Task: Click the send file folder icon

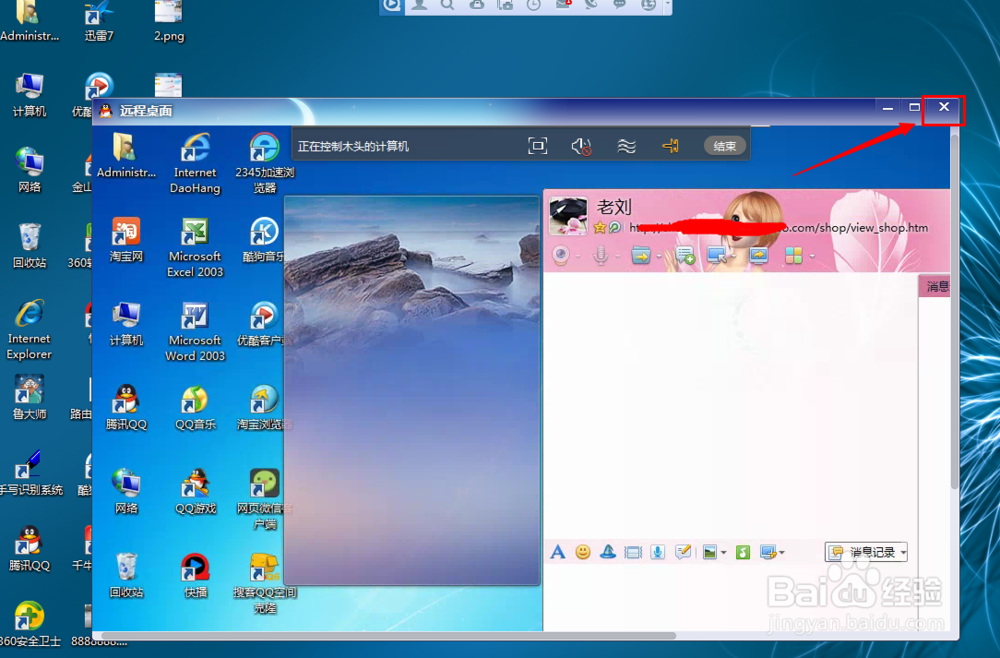Action: coord(640,256)
